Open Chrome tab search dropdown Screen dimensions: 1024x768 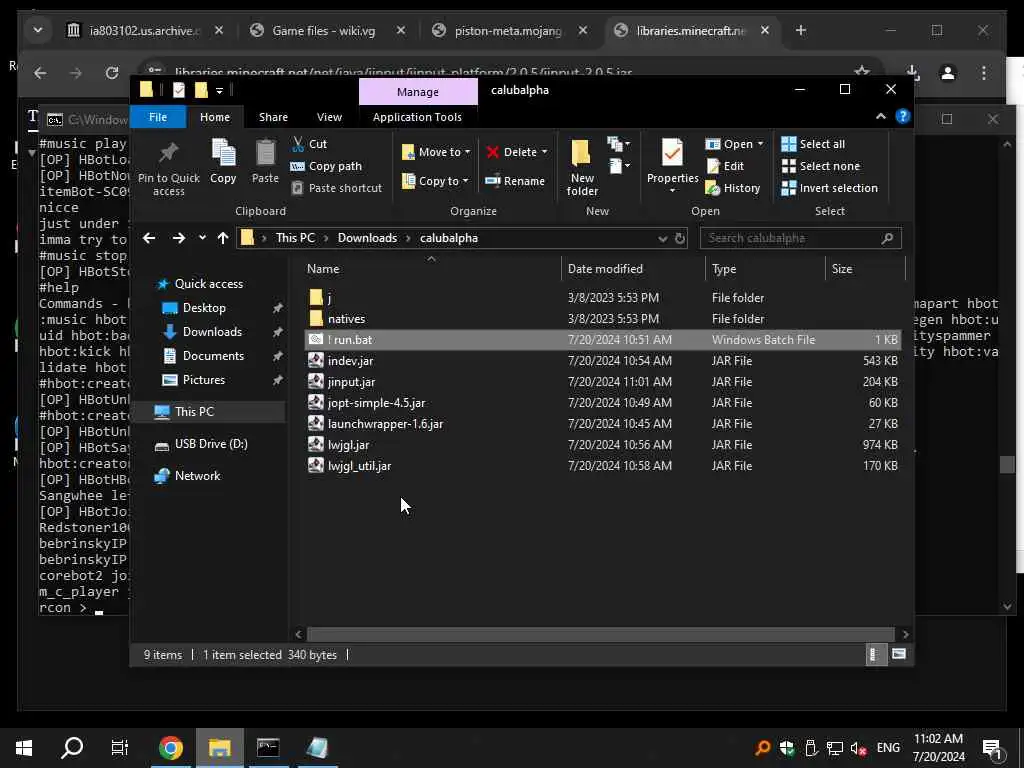(38, 30)
